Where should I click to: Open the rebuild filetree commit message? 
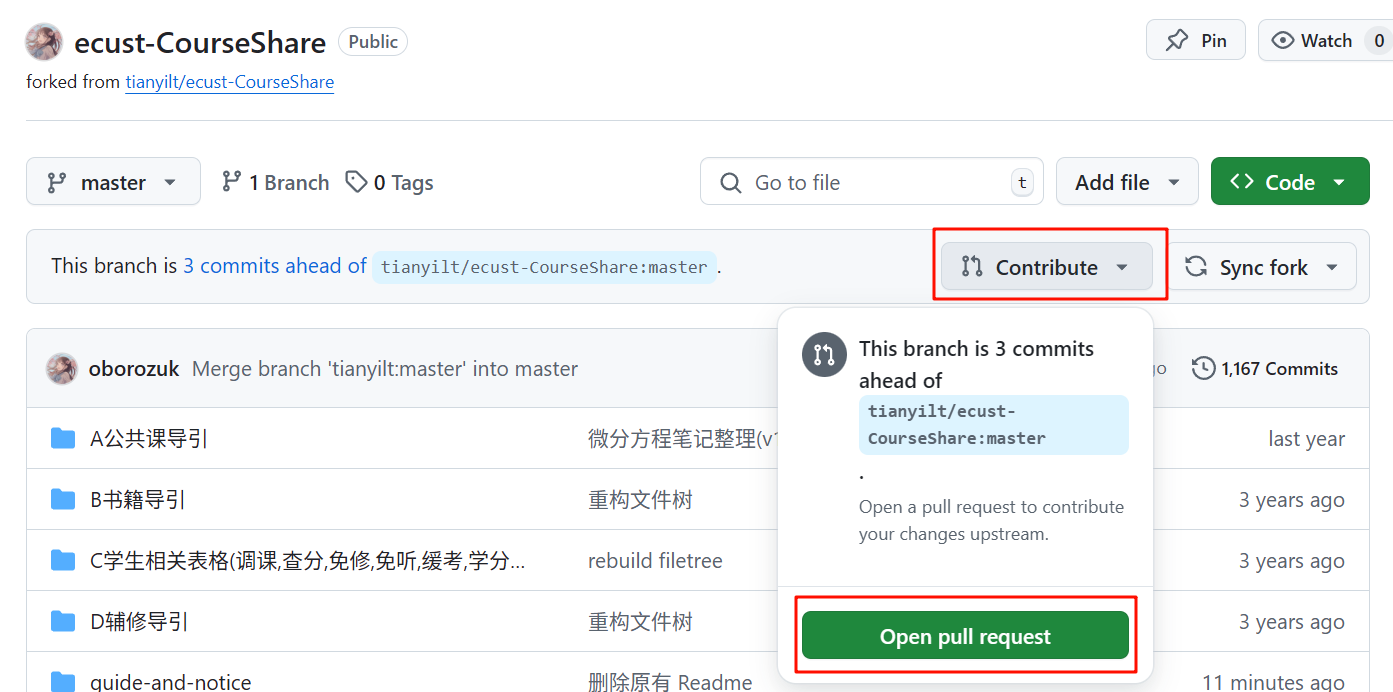coord(655,561)
